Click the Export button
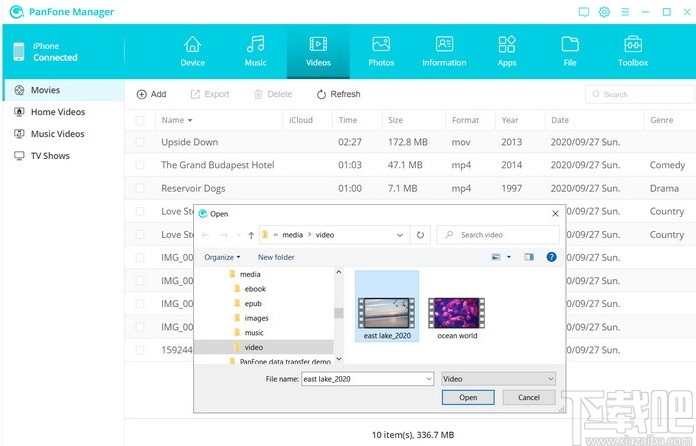Screen dimensions: 696x446 210,94
